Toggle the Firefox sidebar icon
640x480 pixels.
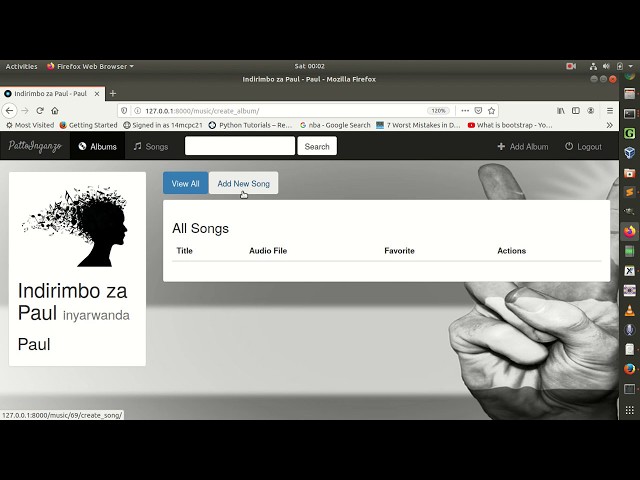click(576, 111)
